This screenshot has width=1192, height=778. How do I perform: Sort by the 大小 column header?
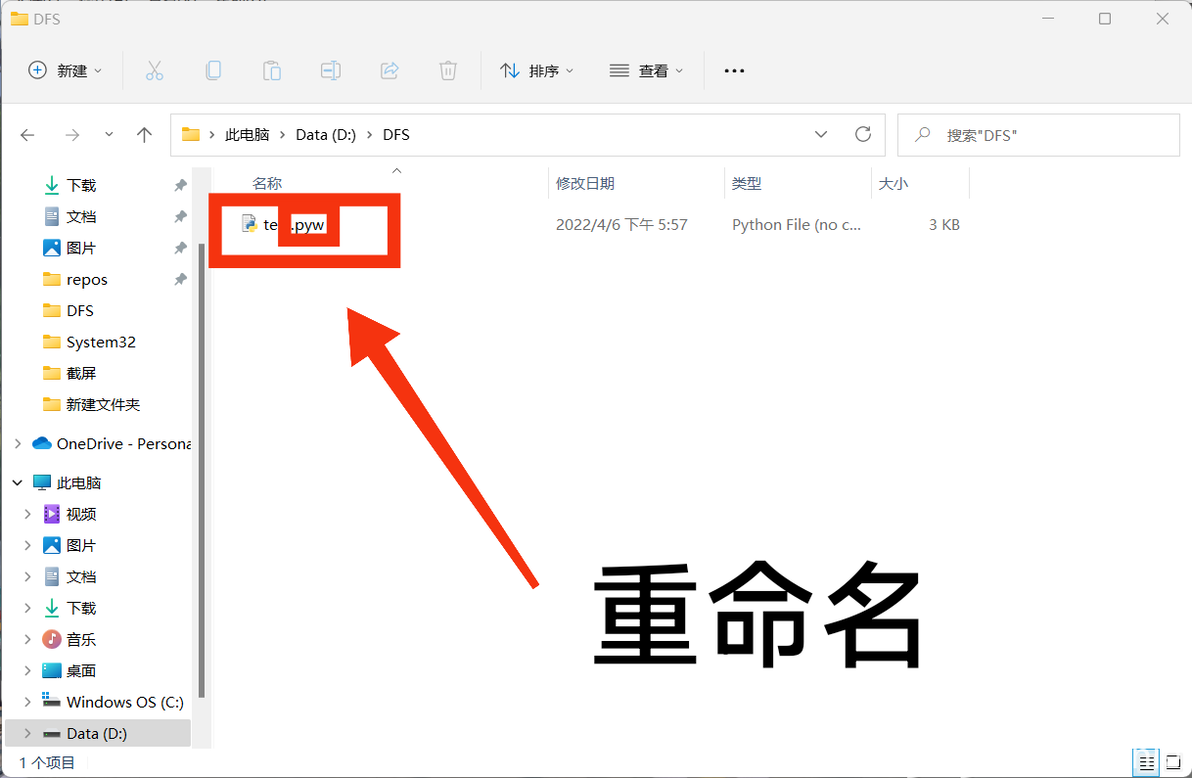point(893,183)
